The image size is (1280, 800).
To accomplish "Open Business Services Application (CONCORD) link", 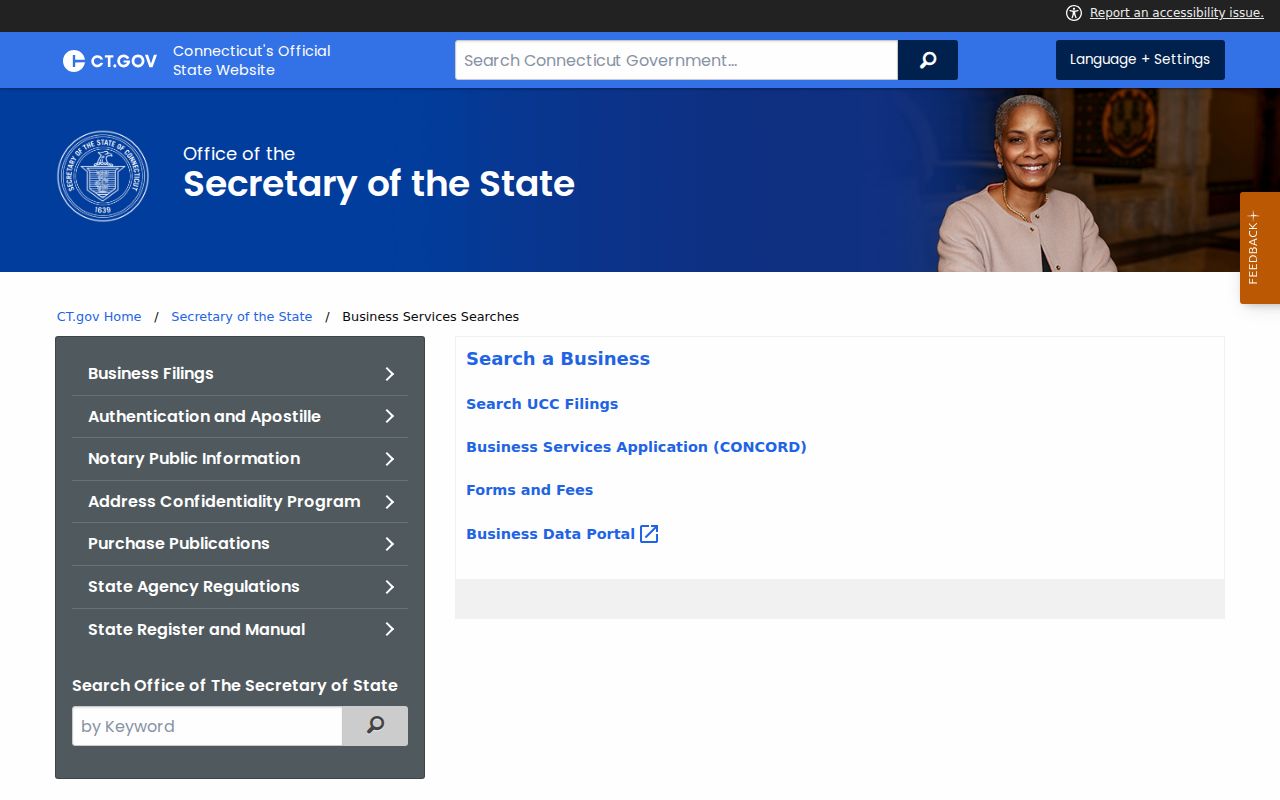I will [636, 447].
